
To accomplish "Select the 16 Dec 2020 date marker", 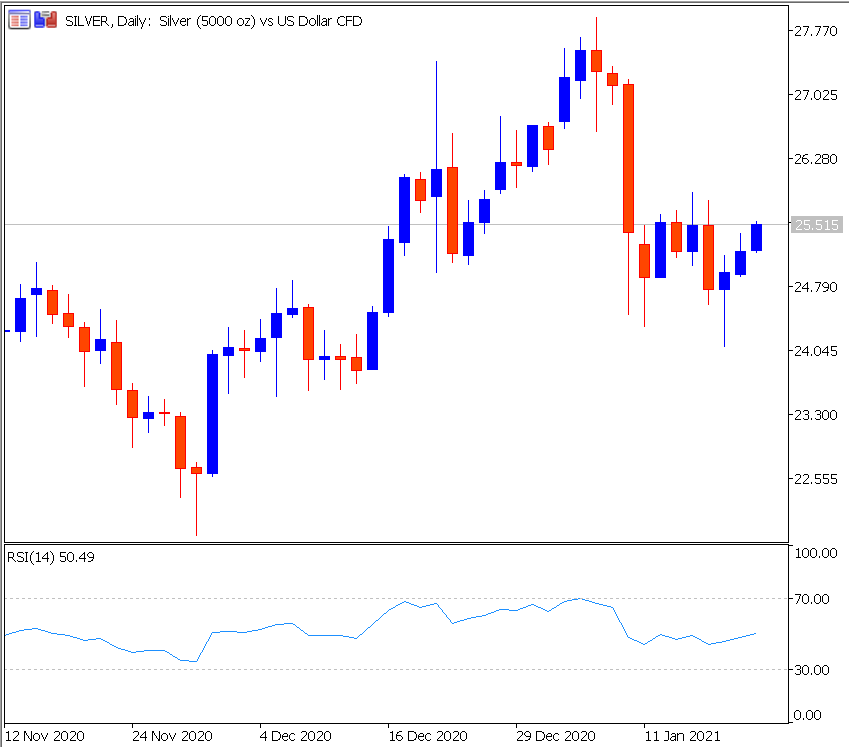I will click(x=428, y=736).
